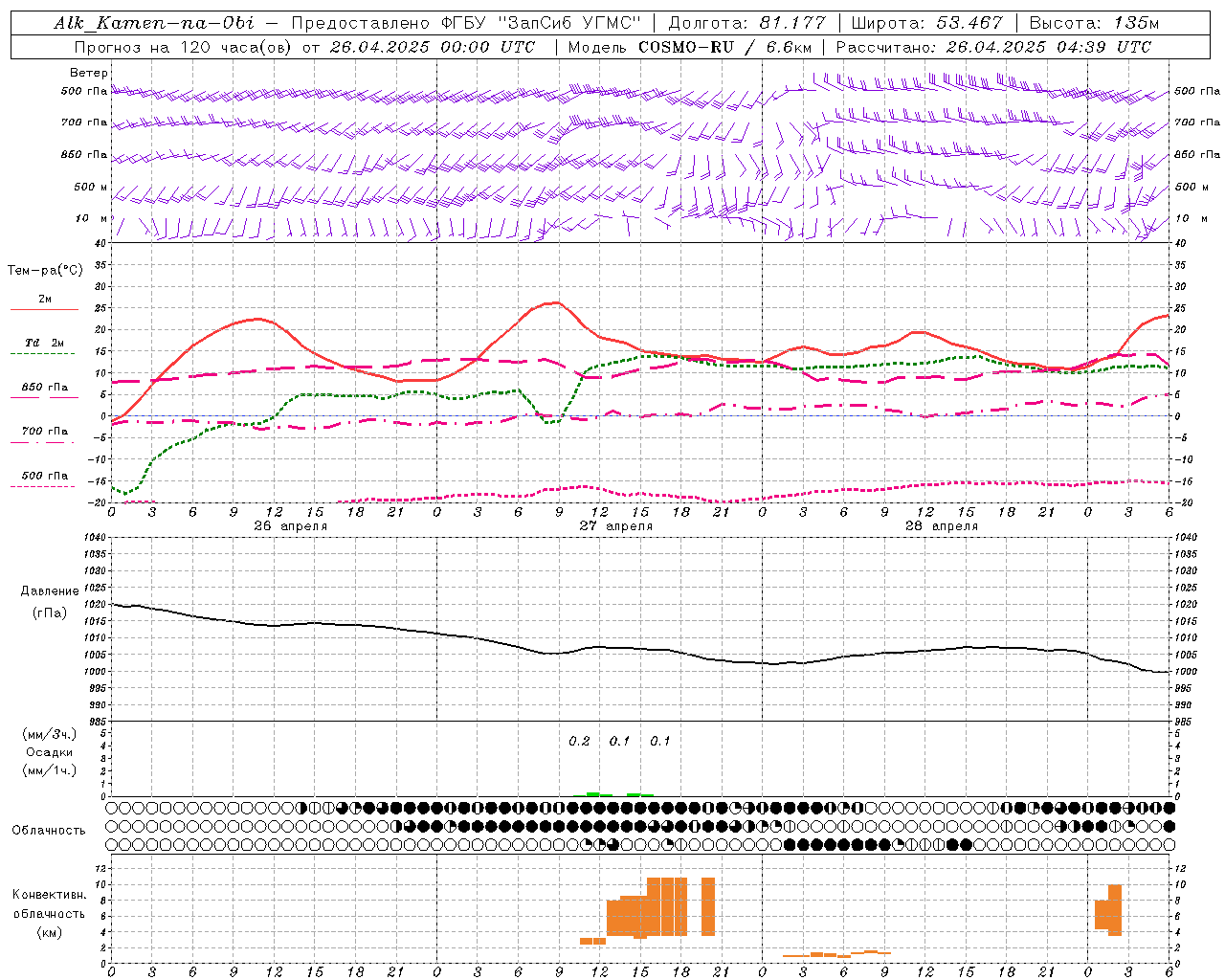
Task: Click the "26 апреля" date label
Action: click(291, 526)
